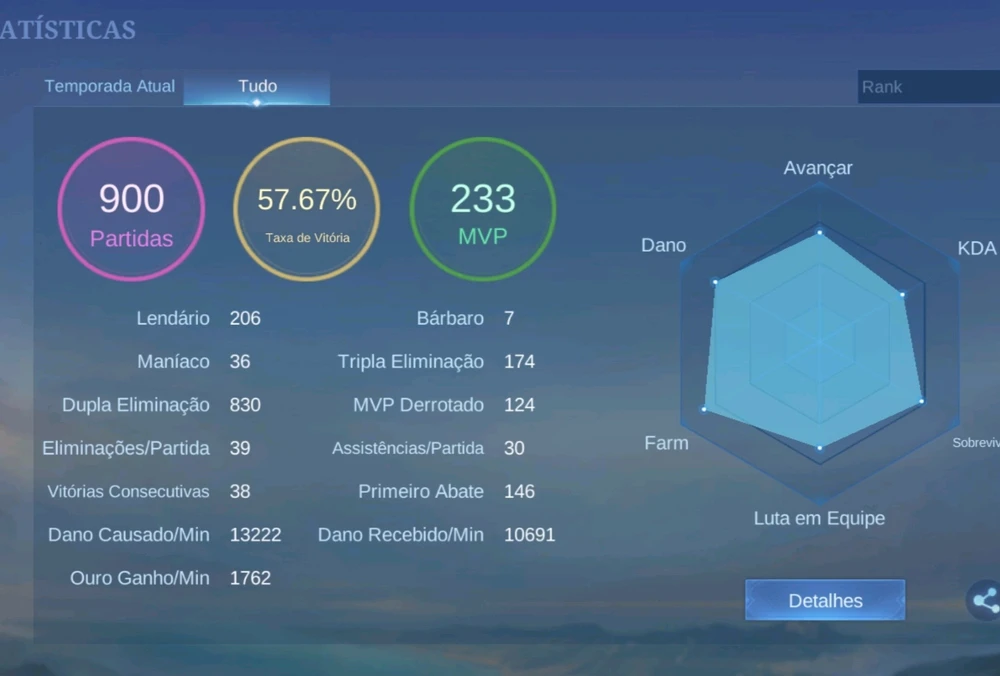
Task: Click the Dano radar label
Action: 663,245
